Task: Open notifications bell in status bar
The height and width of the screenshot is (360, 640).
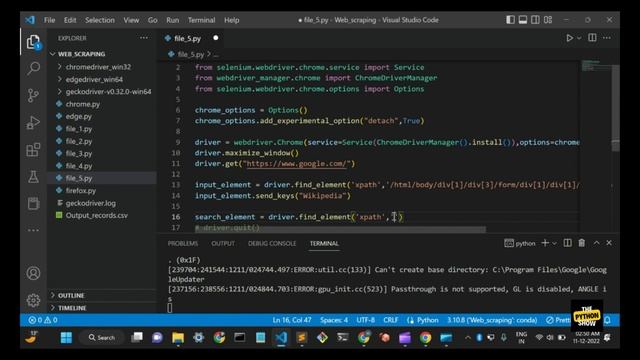Action: 607,320
